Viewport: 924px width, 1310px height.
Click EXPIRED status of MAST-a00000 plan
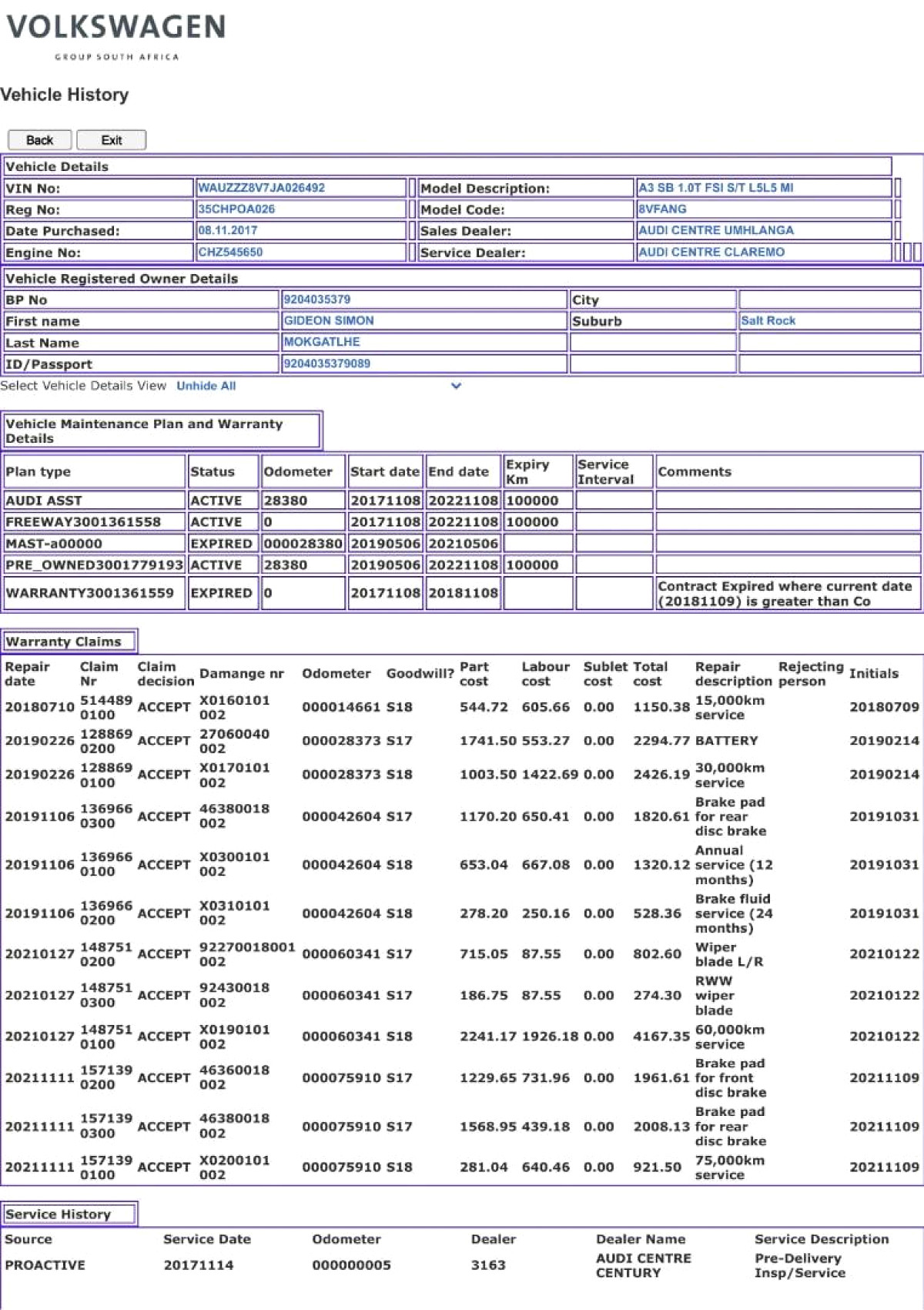[222, 544]
